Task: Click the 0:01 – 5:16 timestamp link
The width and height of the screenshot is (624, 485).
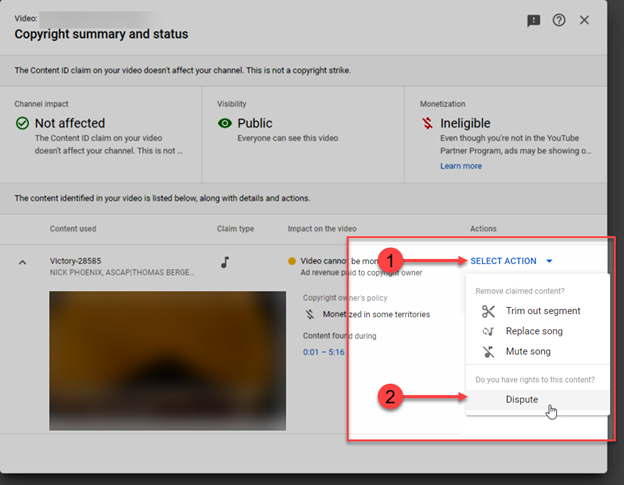Action: tap(323, 352)
